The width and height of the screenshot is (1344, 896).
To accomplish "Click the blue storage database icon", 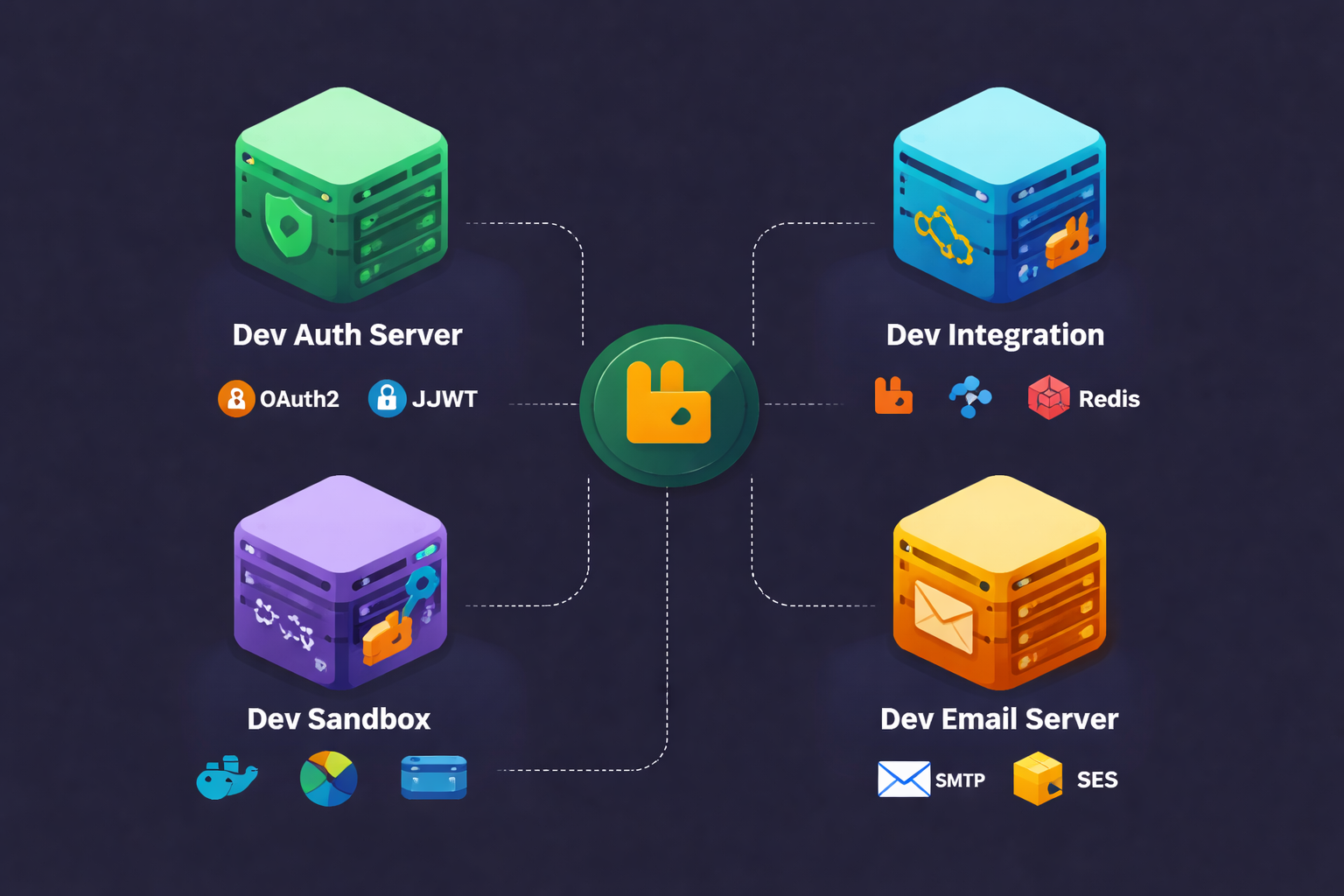I will click(432, 777).
